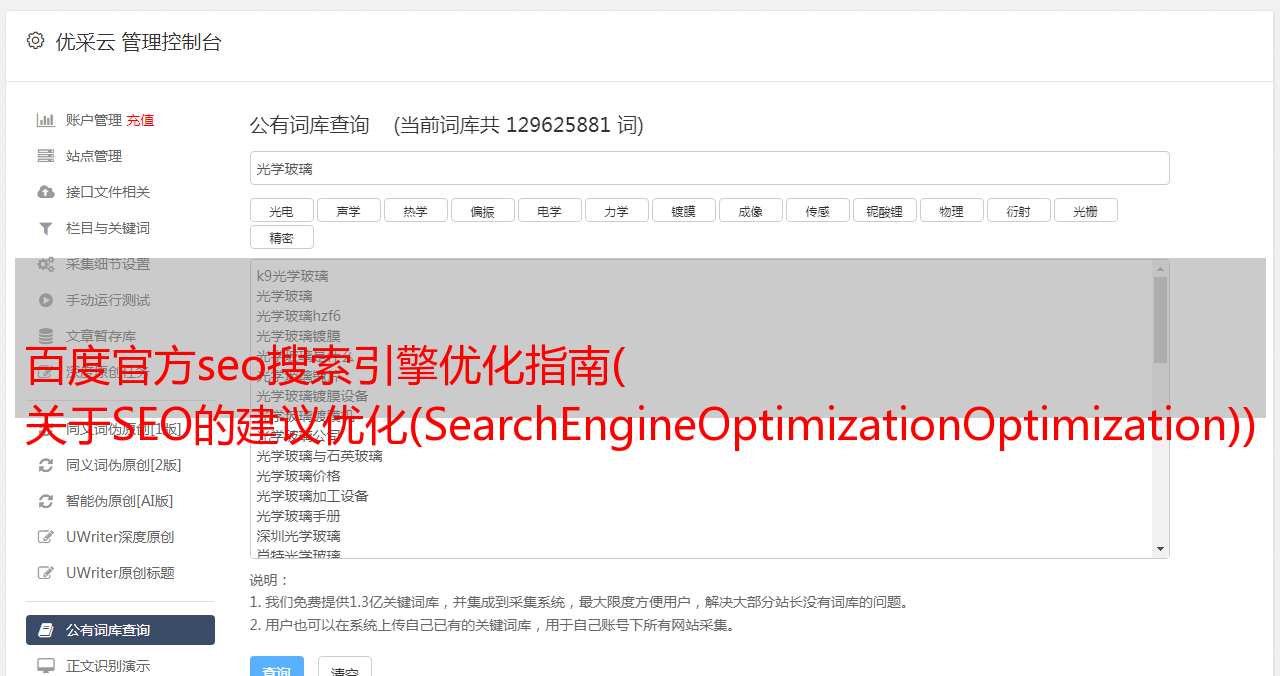Click the filter icon for 栏目与关键词

[46, 228]
